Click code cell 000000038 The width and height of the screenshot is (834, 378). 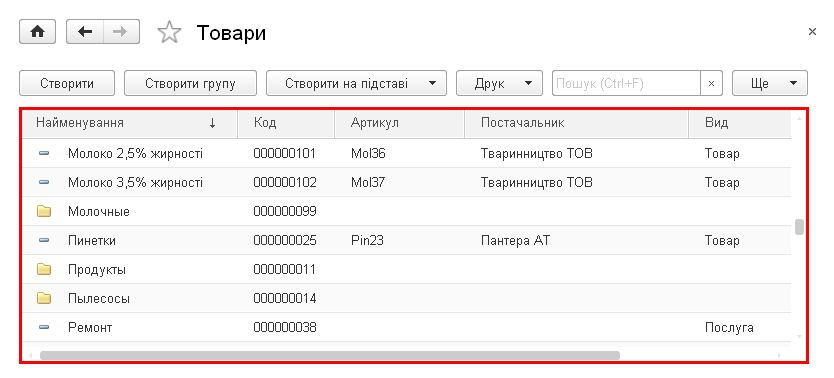[x=285, y=327]
